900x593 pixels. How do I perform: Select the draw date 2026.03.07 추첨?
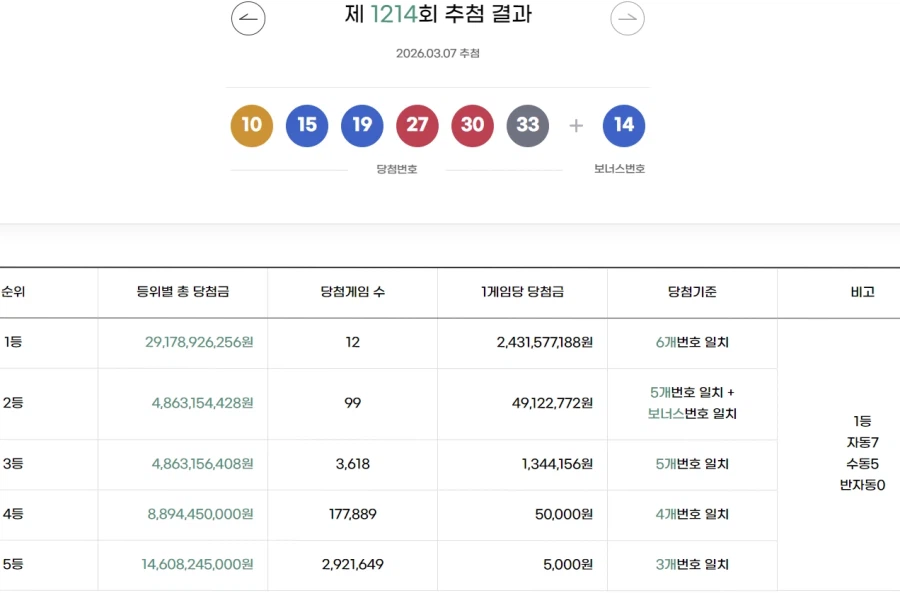click(437, 53)
